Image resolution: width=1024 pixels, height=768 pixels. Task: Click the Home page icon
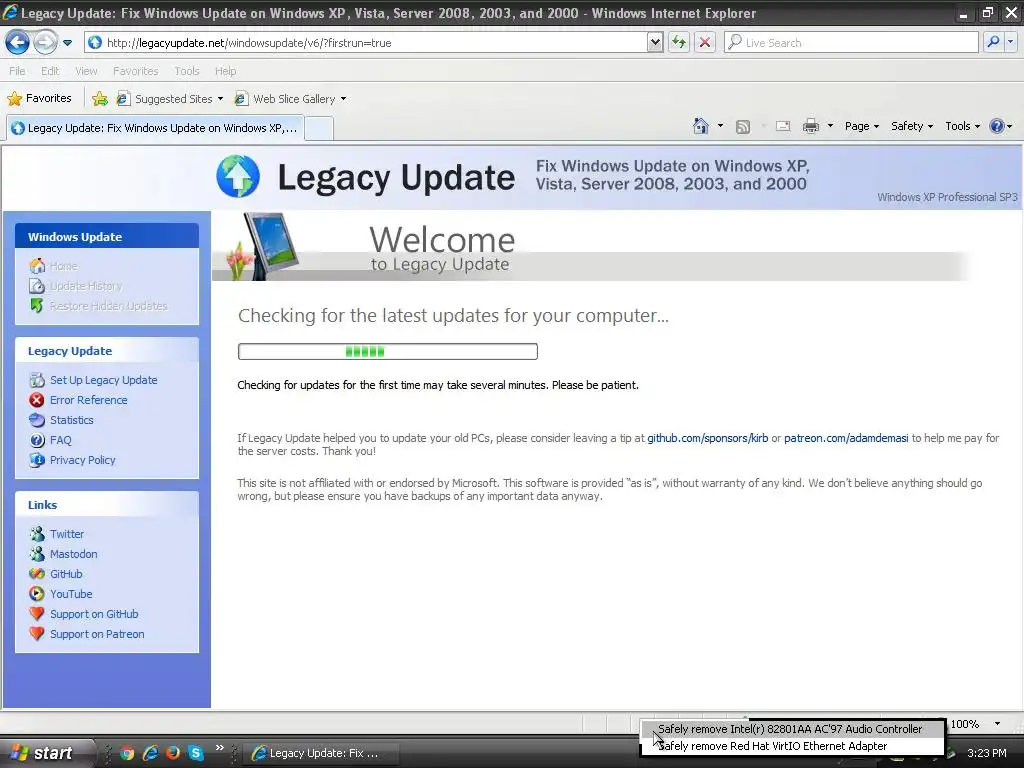point(701,126)
